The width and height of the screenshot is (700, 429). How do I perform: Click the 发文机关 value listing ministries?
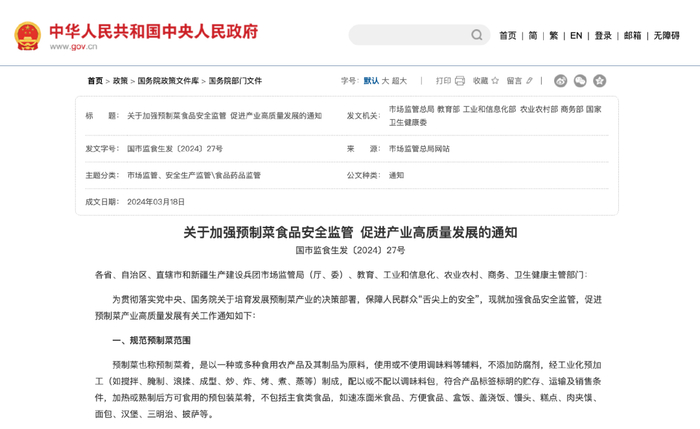[x=495, y=116]
